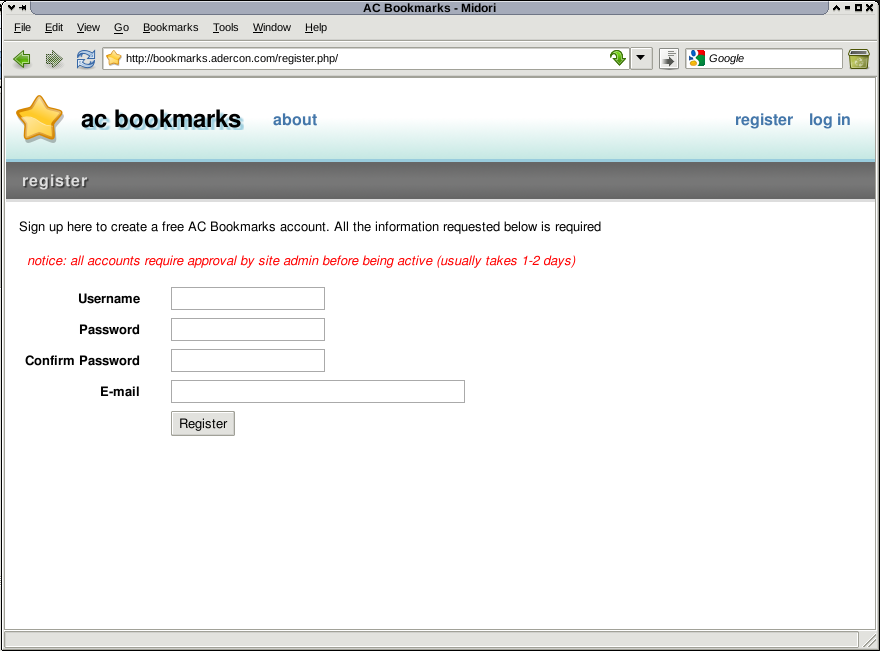This screenshot has height=651, width=880.
Task: Click inside the Username field
Action: [x=247, y=298]
